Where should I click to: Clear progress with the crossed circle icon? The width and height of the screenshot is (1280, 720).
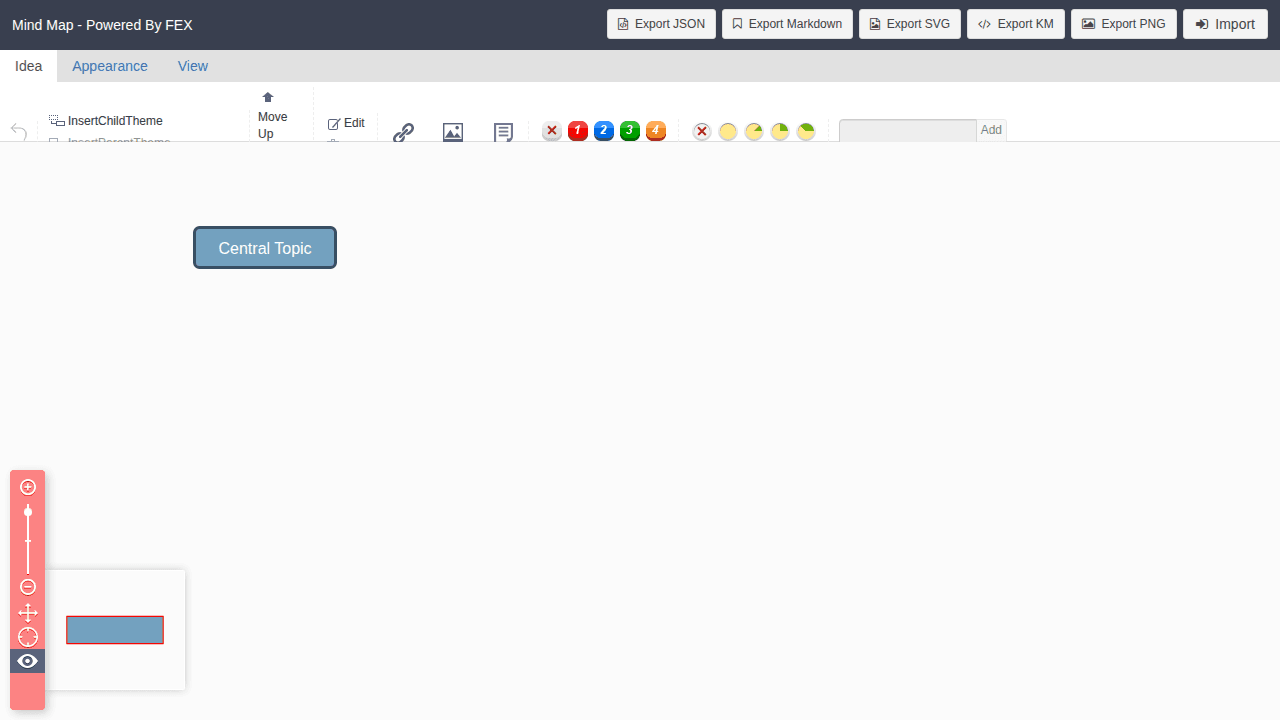[702, 131]
